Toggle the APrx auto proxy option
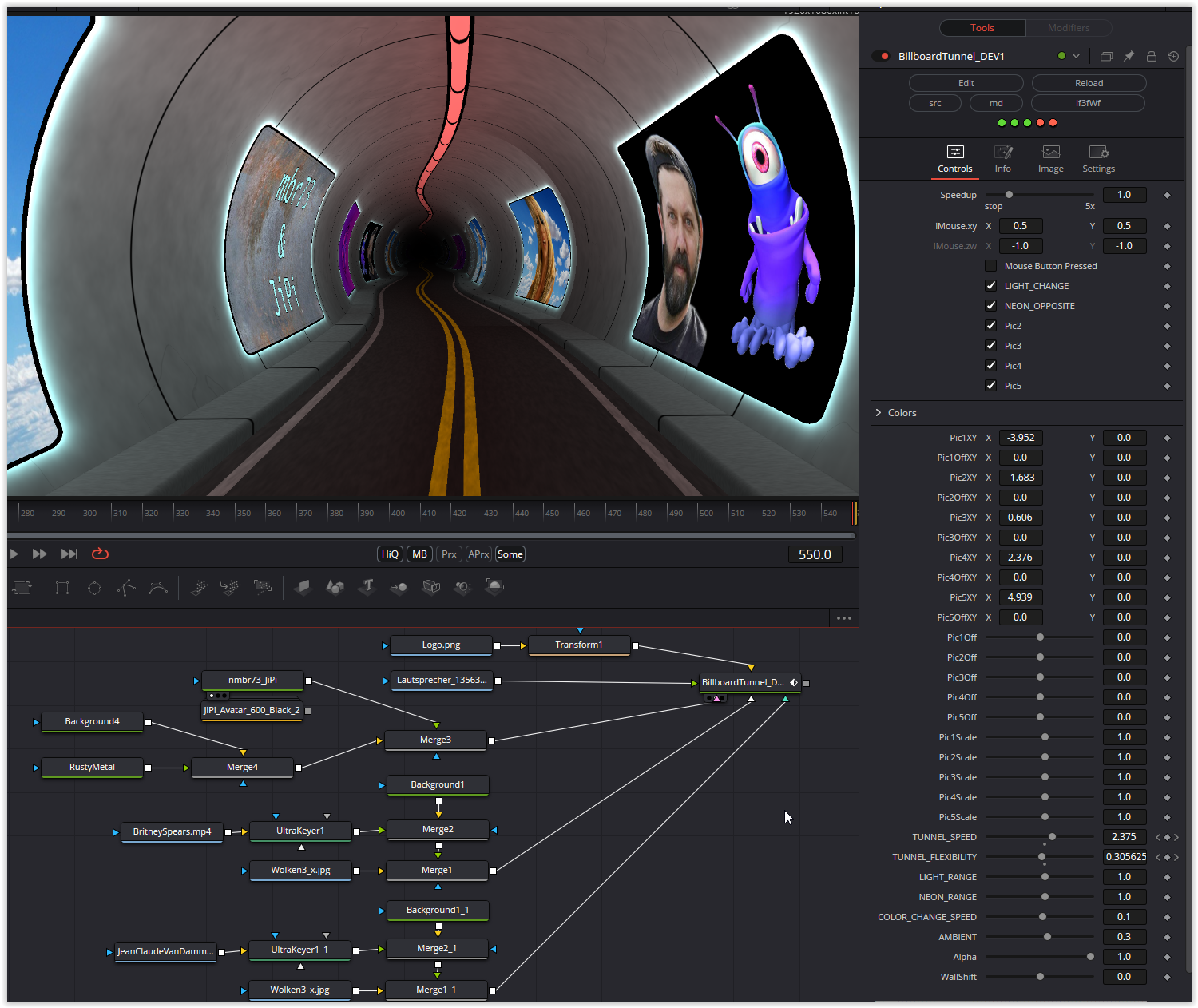Image resolution: width=1198 pixels, height=1008 pixels. (x=478, y=554)
